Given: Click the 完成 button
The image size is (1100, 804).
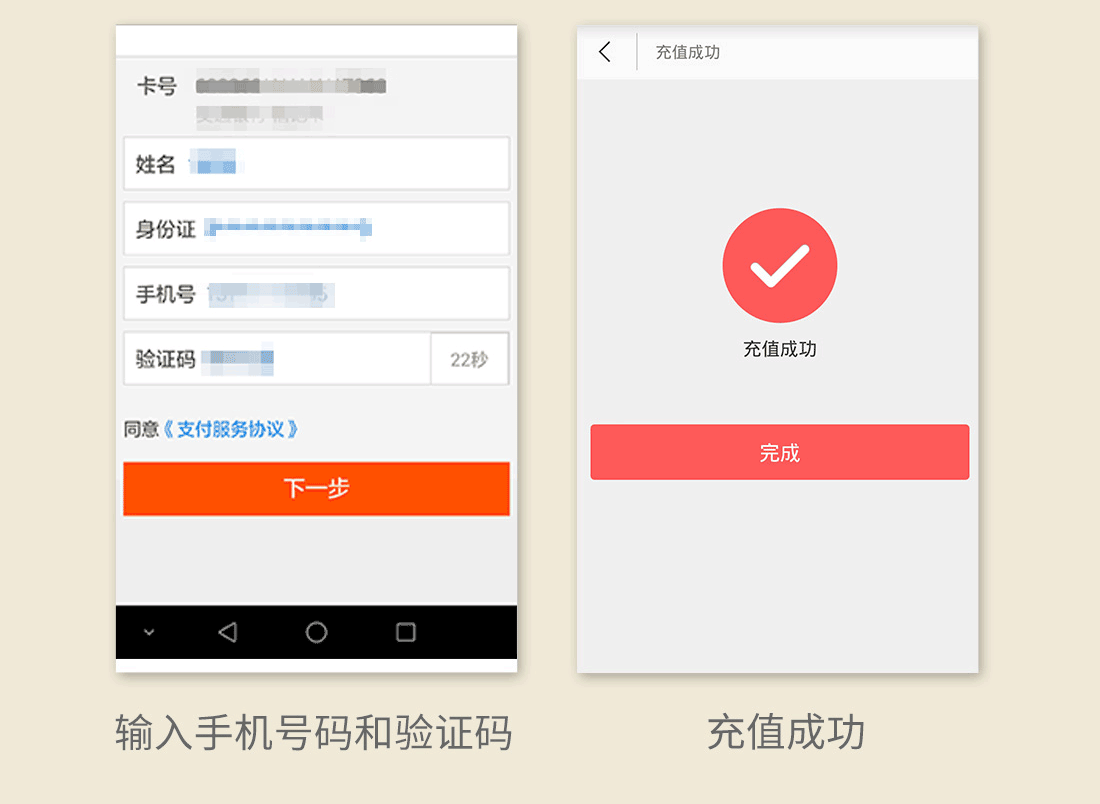Looking at the screenshot, I should [779, 452].
